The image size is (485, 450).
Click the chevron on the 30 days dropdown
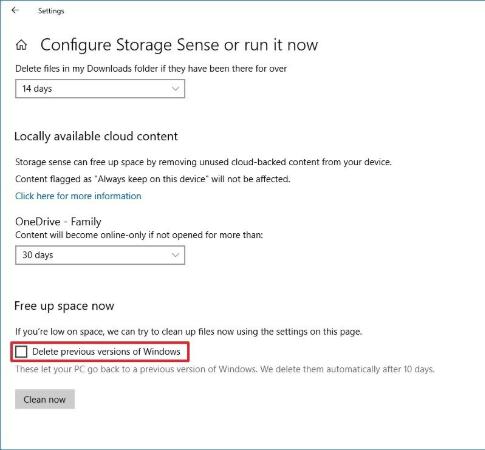[x=175, y=255]
